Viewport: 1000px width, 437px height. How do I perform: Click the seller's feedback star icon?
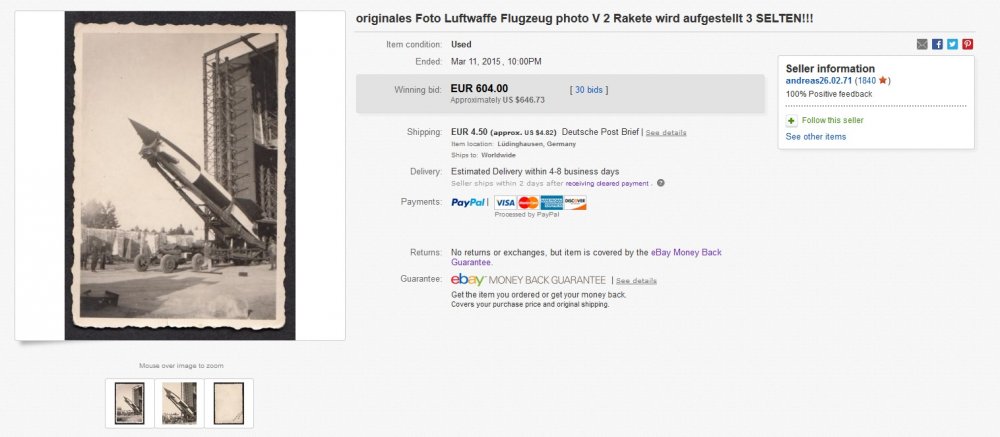click(883, 80)
